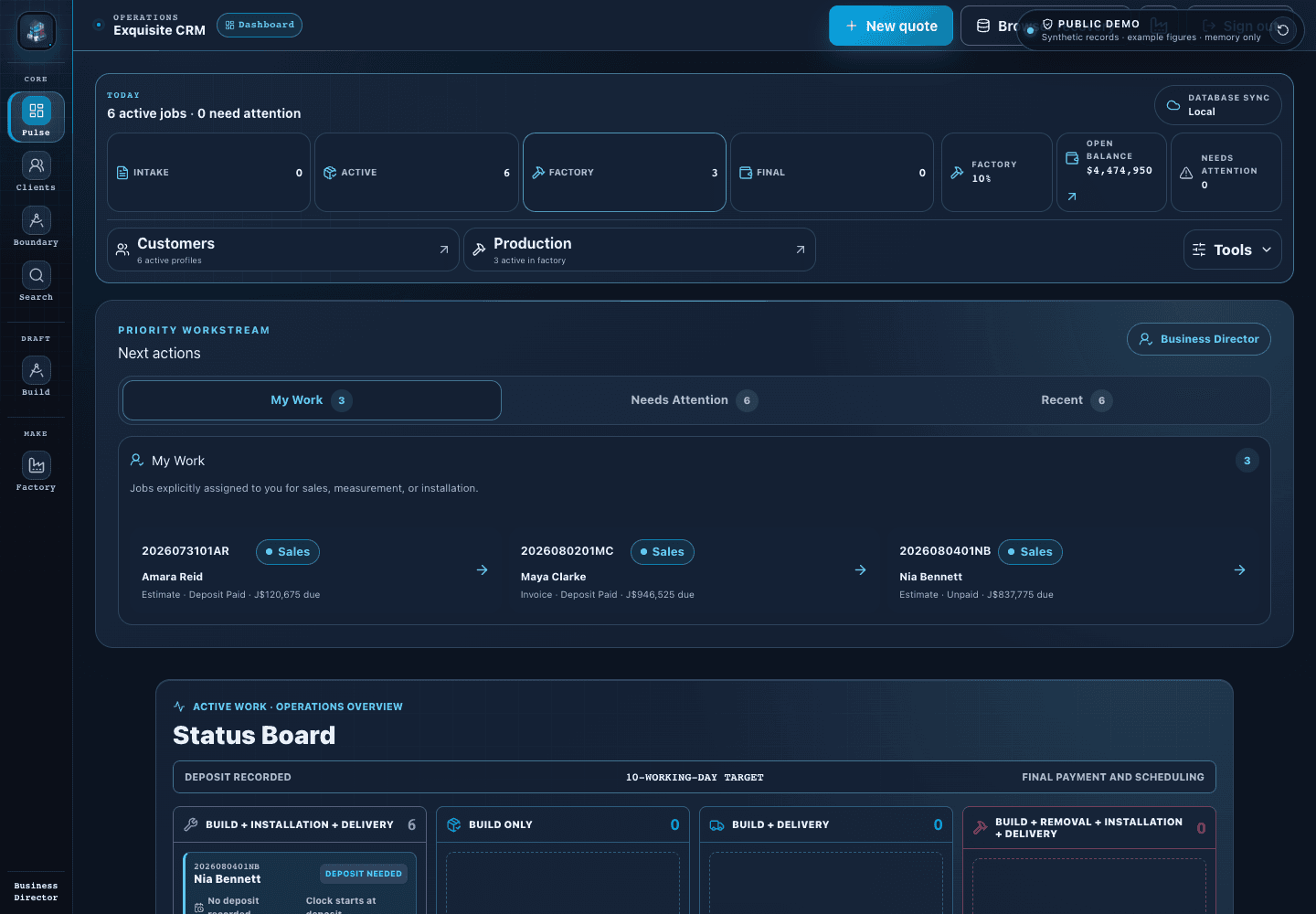
Task: Click the arrow next to the Nia Bennett job
Action: coord(1240,569)
